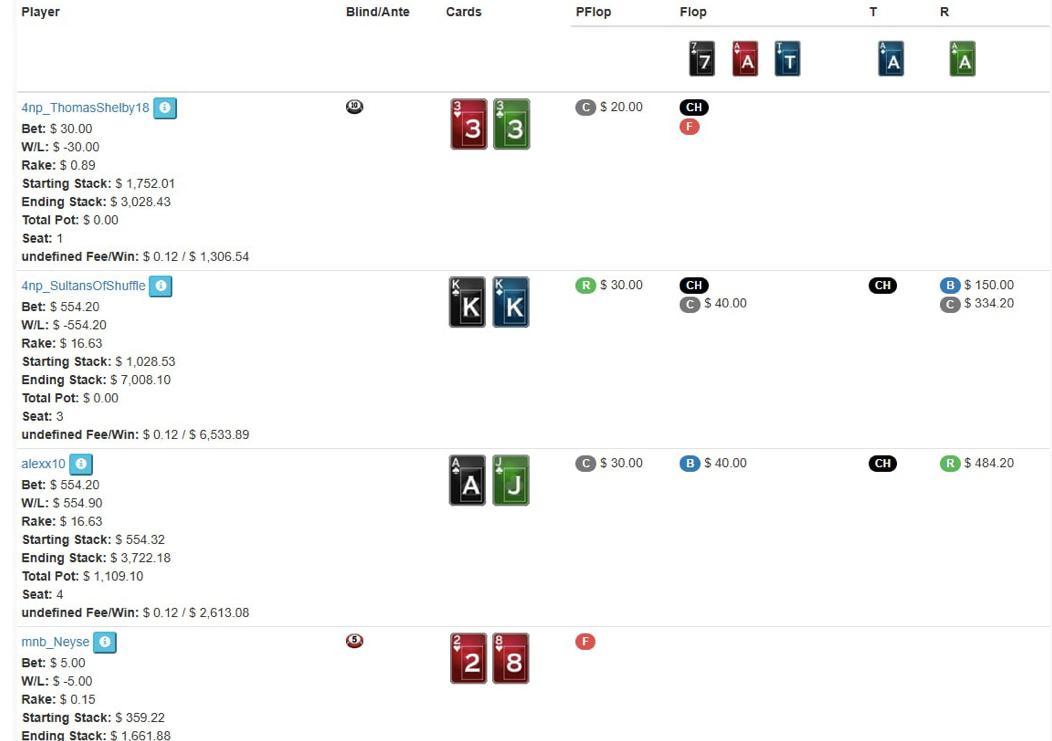The image size is (1052, 741).
Task: Click info icon beside 4np_SultansOfShuffle
Action: pyautogui.click(x=160, y=286)
